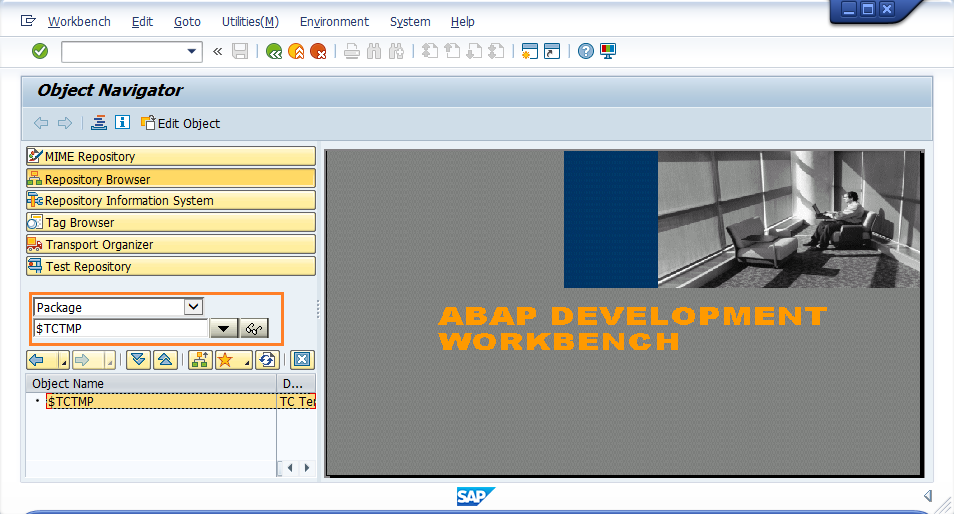
Task: Click the Display glasses button
Action: coord(254,328)
